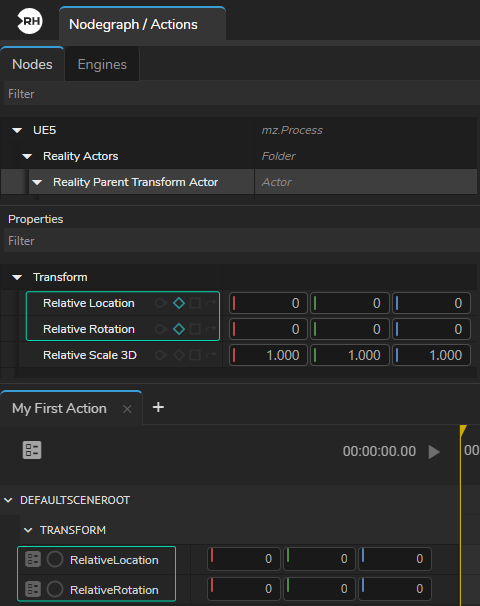
Task: Toggle the circle on the RelativeLocation track
Action: pos(55,559)
